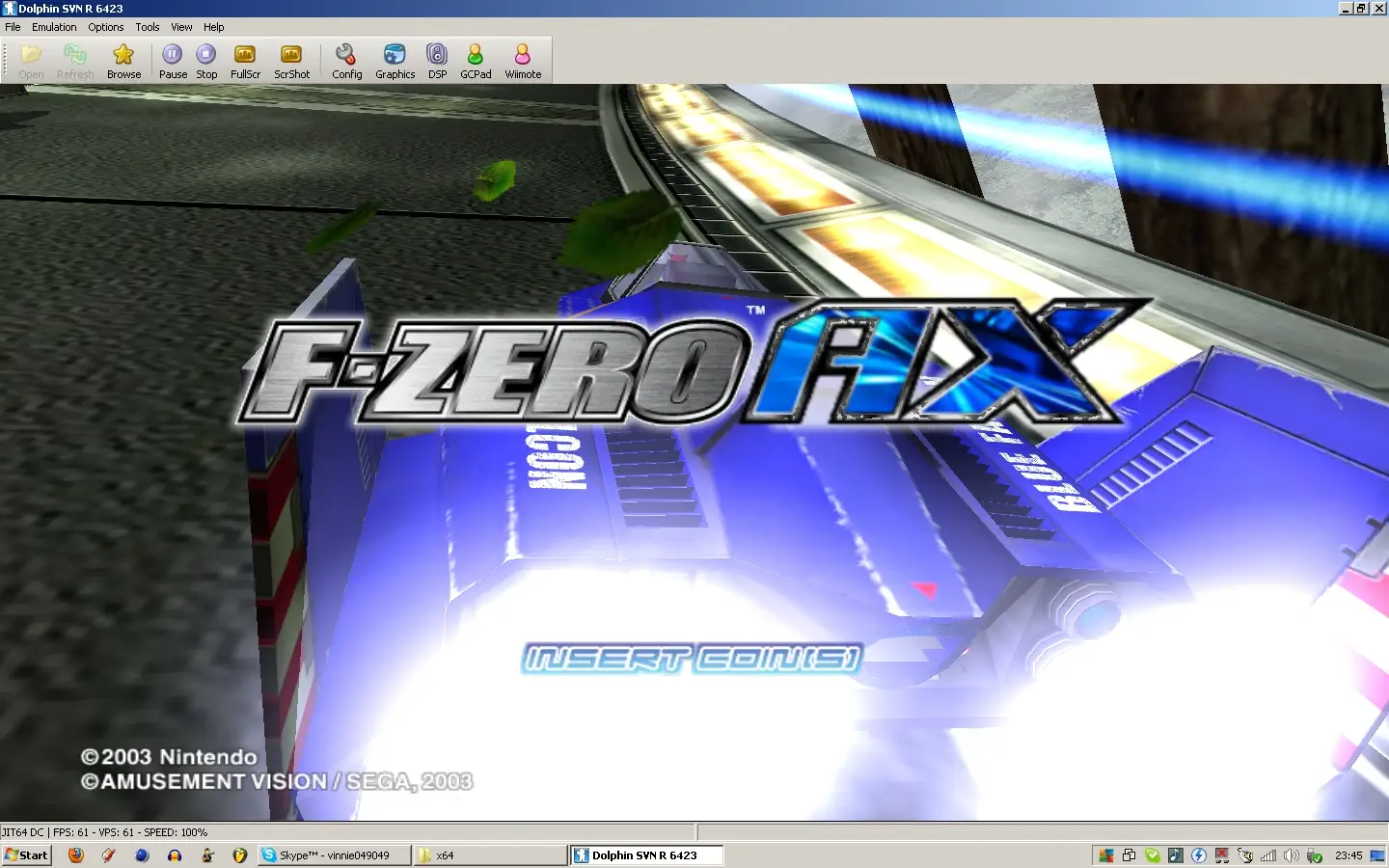This screenshot has width=1389, height=868.
Task: Click the 23:45 system clock
Action: coord(1348,855)
